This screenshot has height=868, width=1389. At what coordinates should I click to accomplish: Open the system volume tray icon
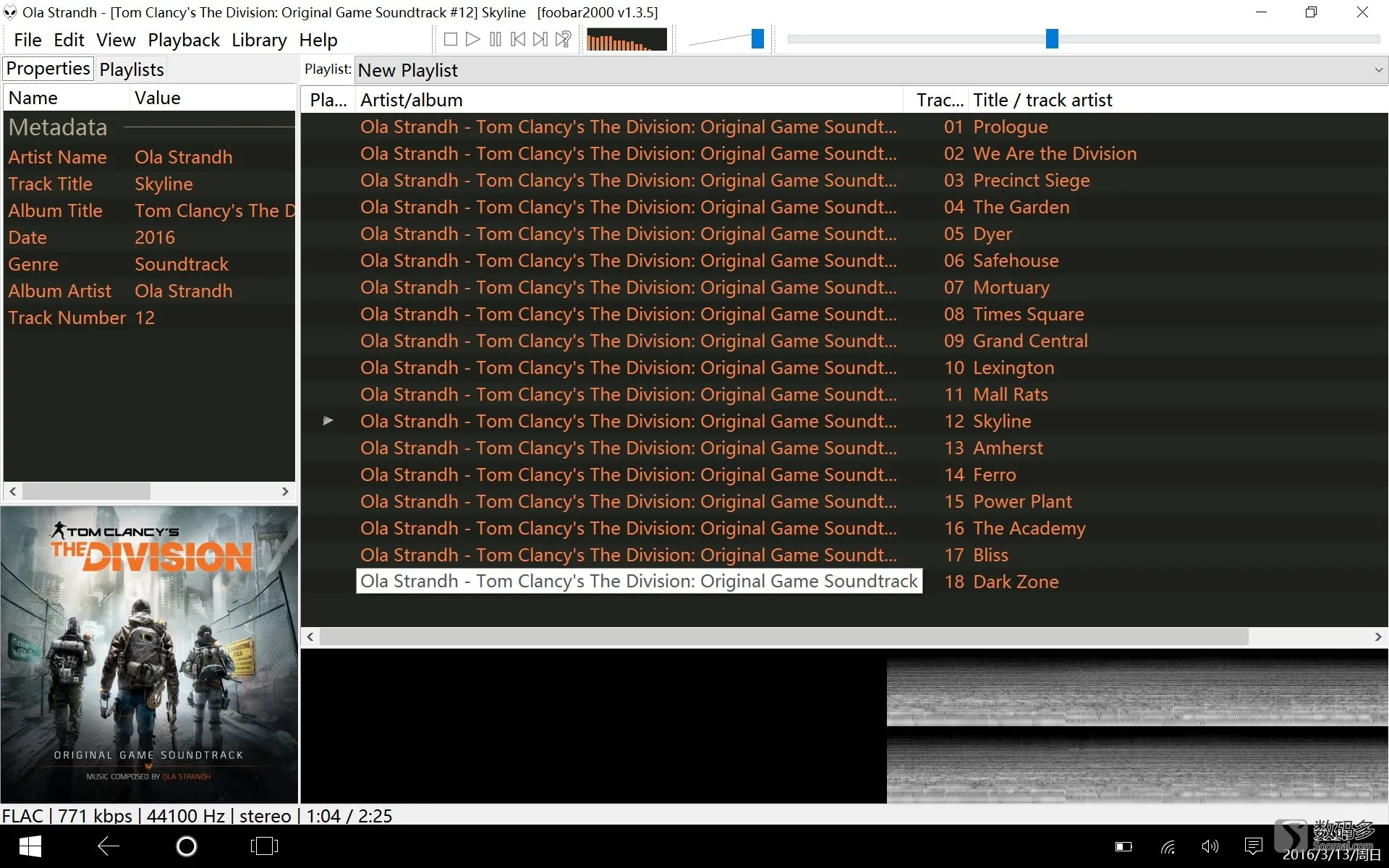[1210, 846]
